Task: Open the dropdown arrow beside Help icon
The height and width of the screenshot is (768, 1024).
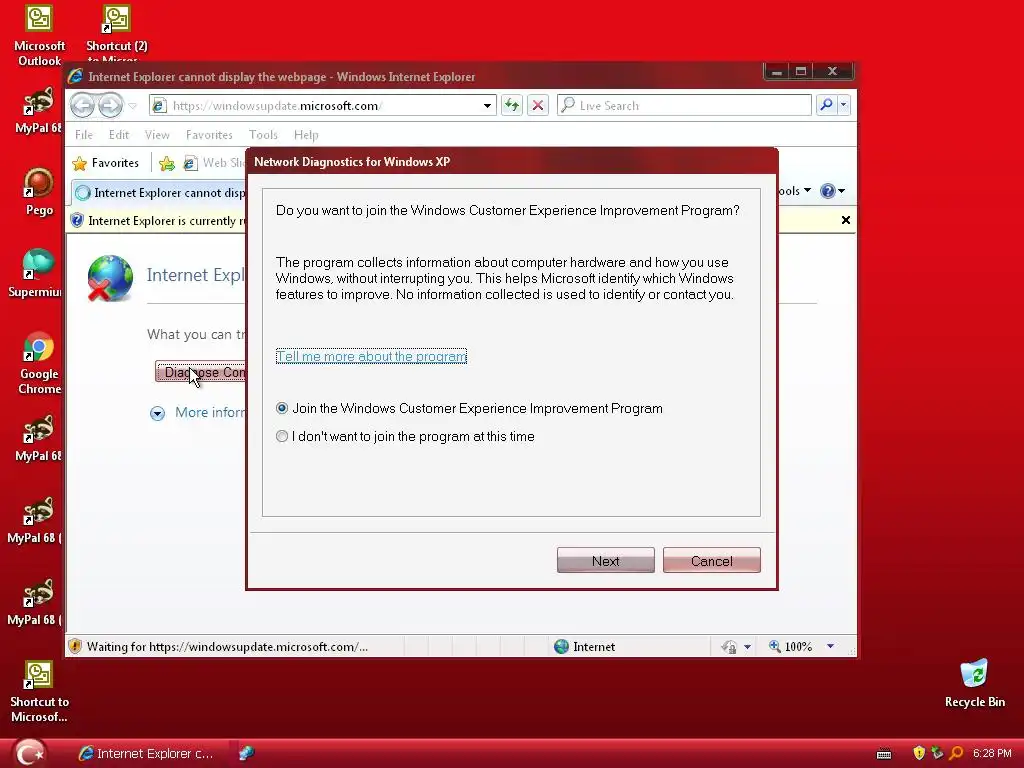Action: click(x=842, y=191)
